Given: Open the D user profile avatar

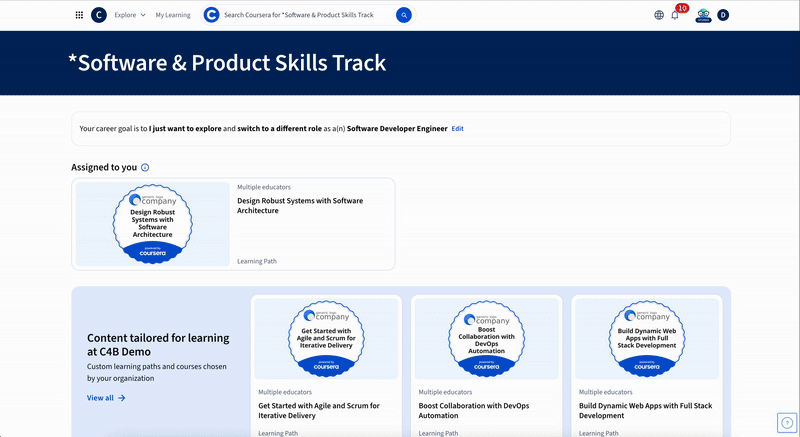Looking at the screenshot, I should 723,15.
